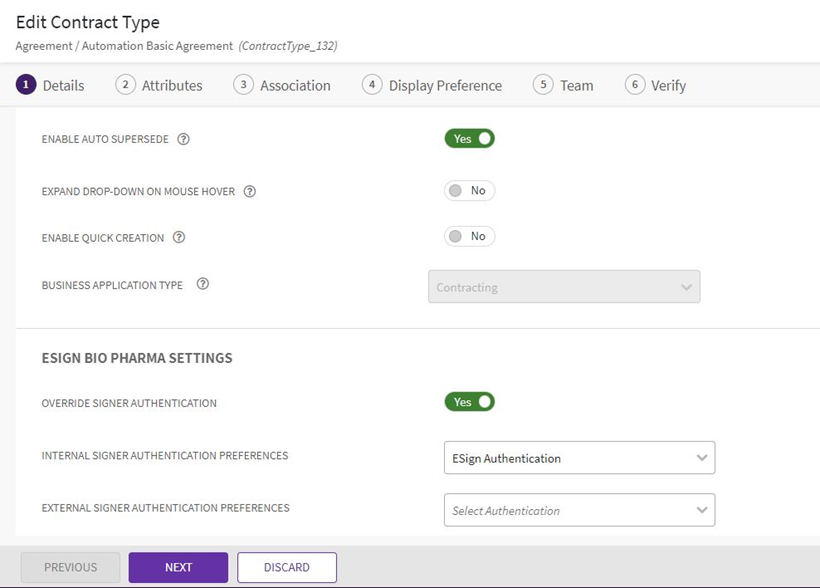Click the PREVIOUS button

70,567
